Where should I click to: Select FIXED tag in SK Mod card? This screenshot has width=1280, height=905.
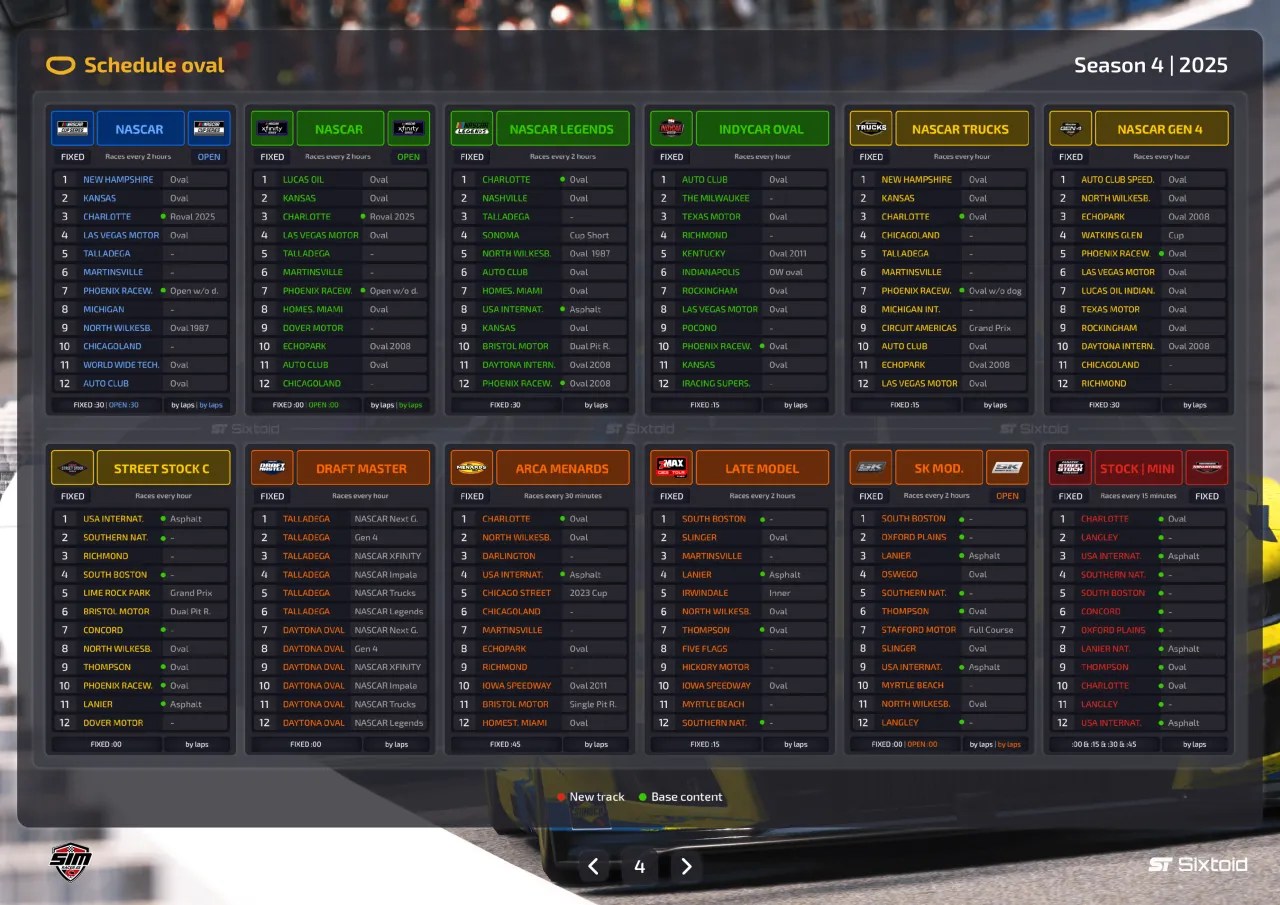pyautogui.click(x=871, y=496)
